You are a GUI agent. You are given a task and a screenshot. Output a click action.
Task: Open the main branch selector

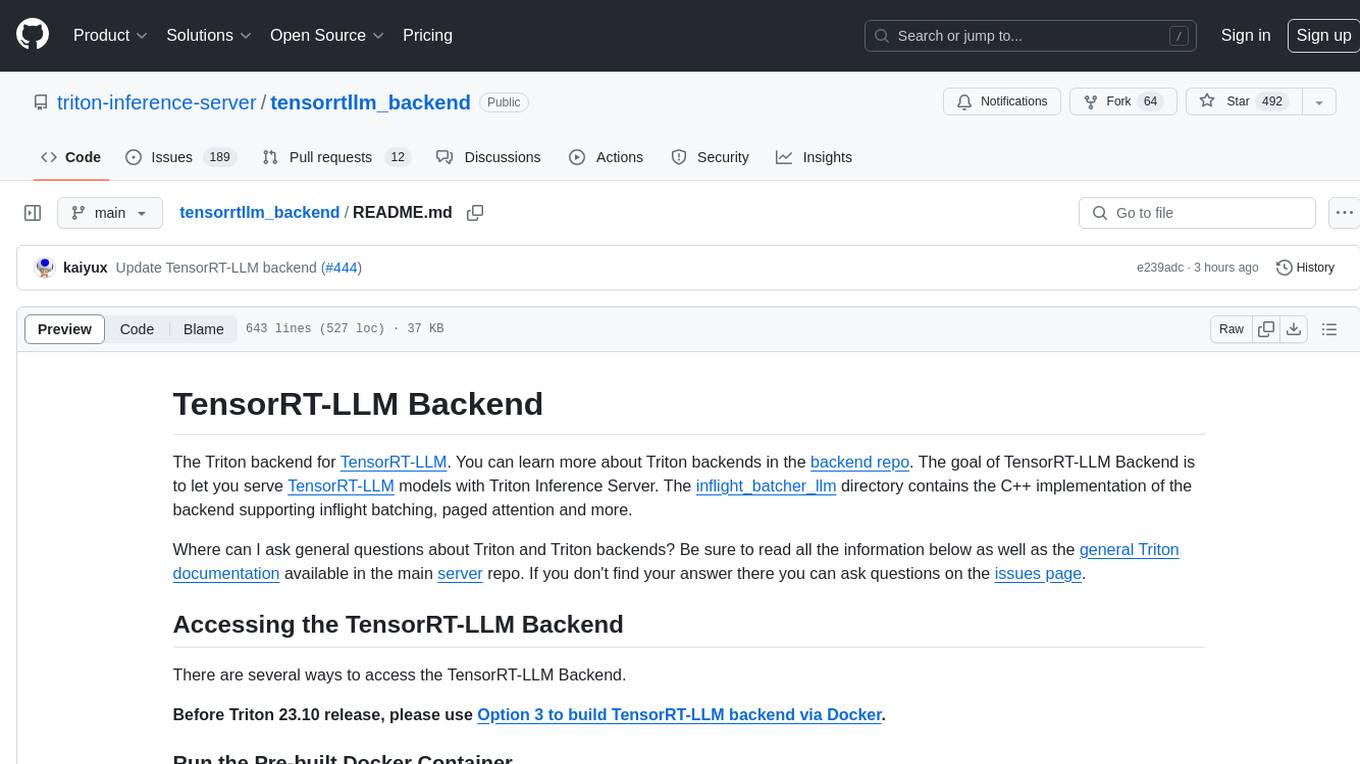[x=109, y=213]
